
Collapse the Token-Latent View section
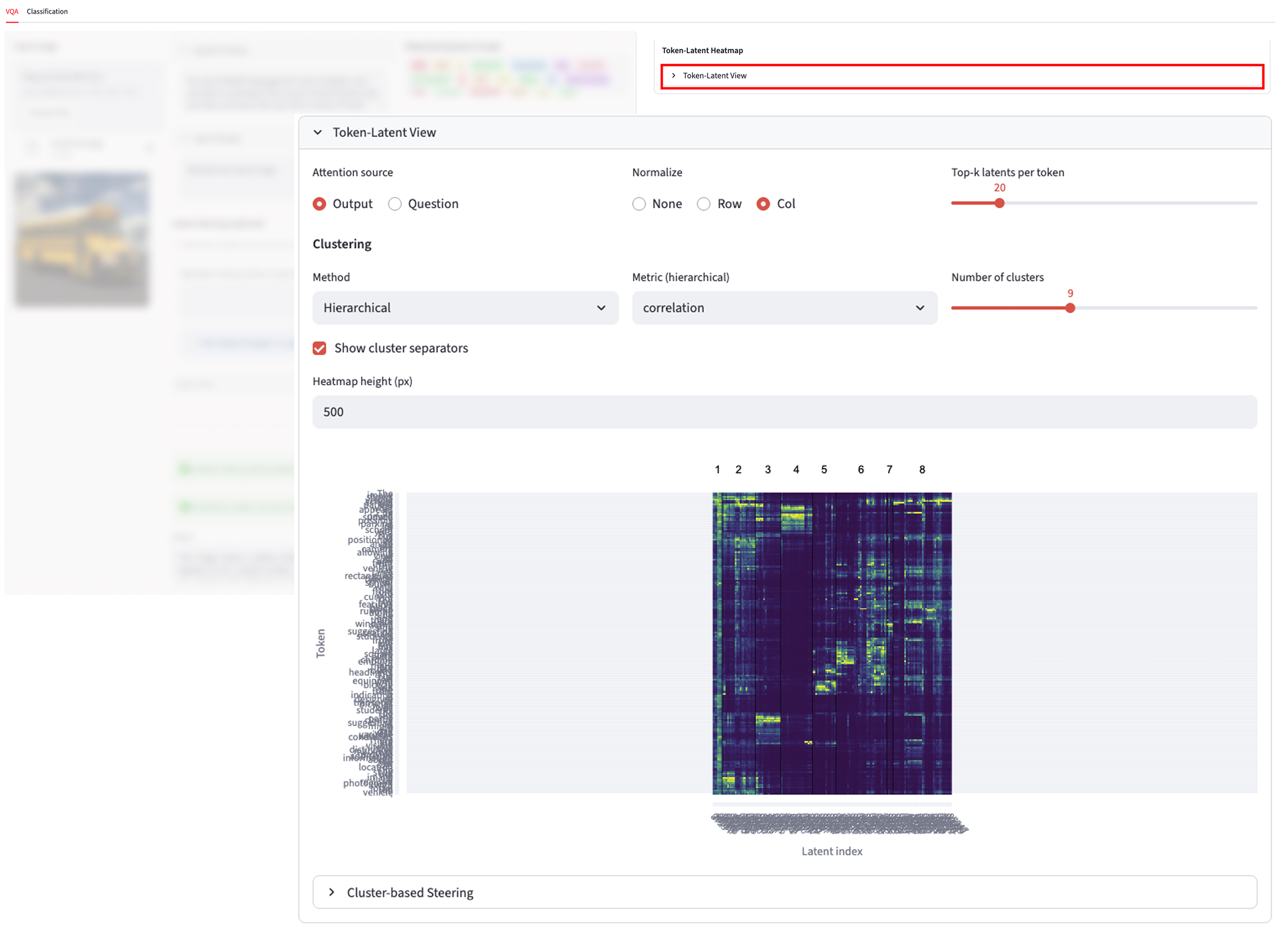pos(317,132)
